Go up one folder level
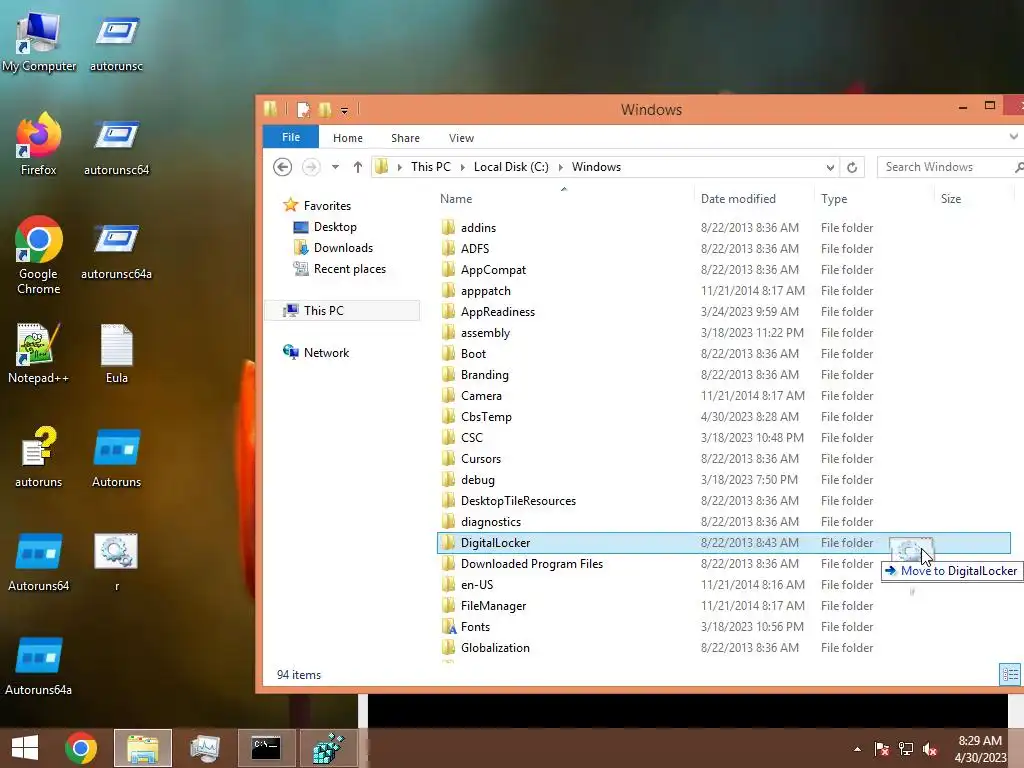This screenshot has width=1024, height=768. (x=357, y=167)
